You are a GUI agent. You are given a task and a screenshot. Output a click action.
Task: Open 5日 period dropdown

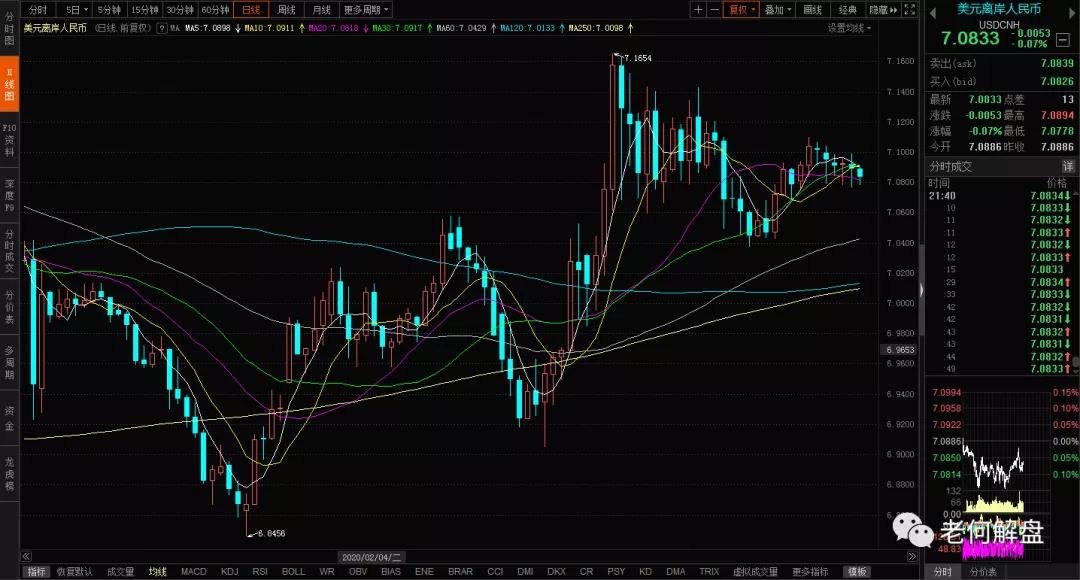[76, 10]
